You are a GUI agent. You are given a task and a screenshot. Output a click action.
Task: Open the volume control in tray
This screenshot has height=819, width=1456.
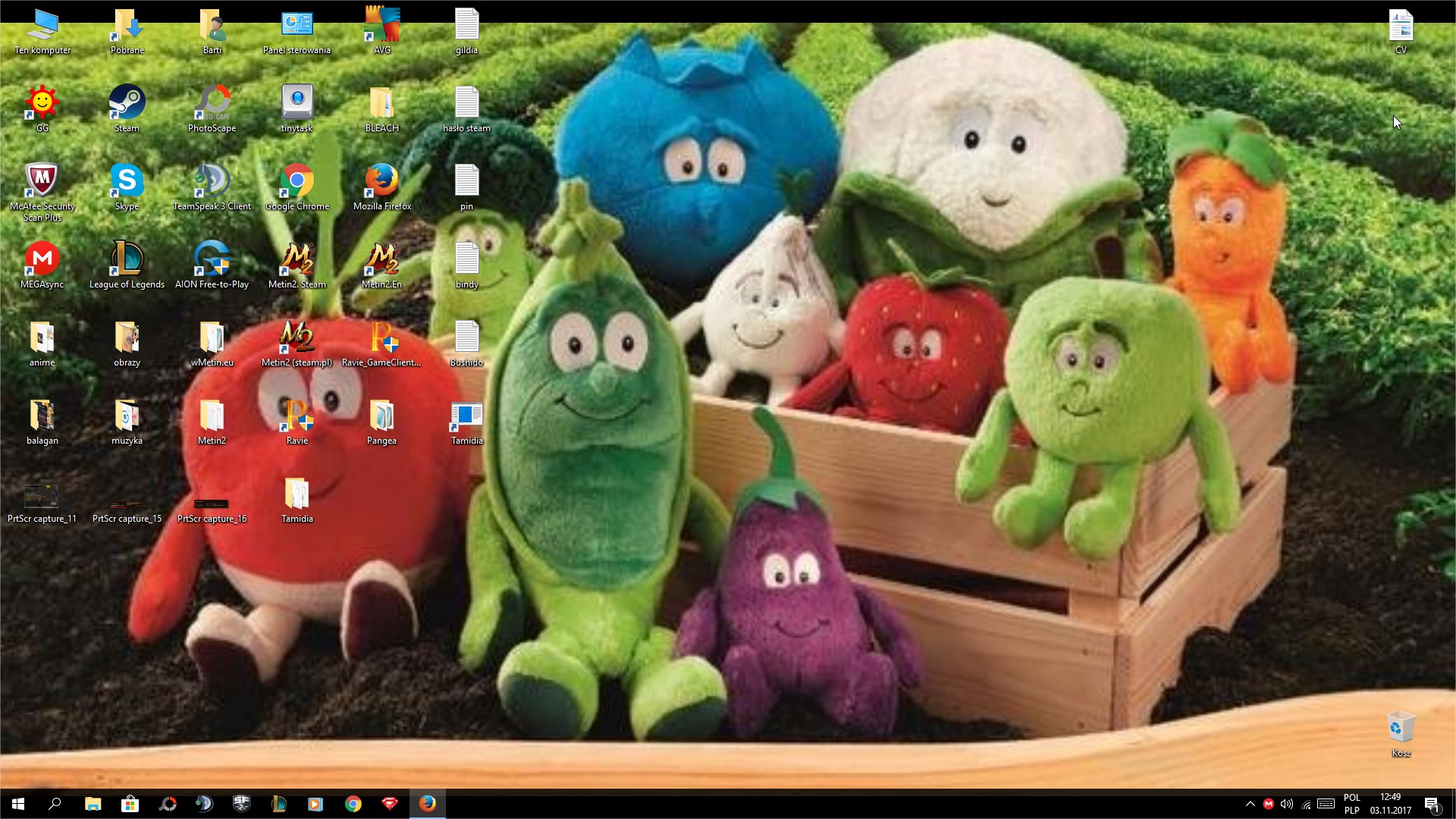pos(1287,804)
